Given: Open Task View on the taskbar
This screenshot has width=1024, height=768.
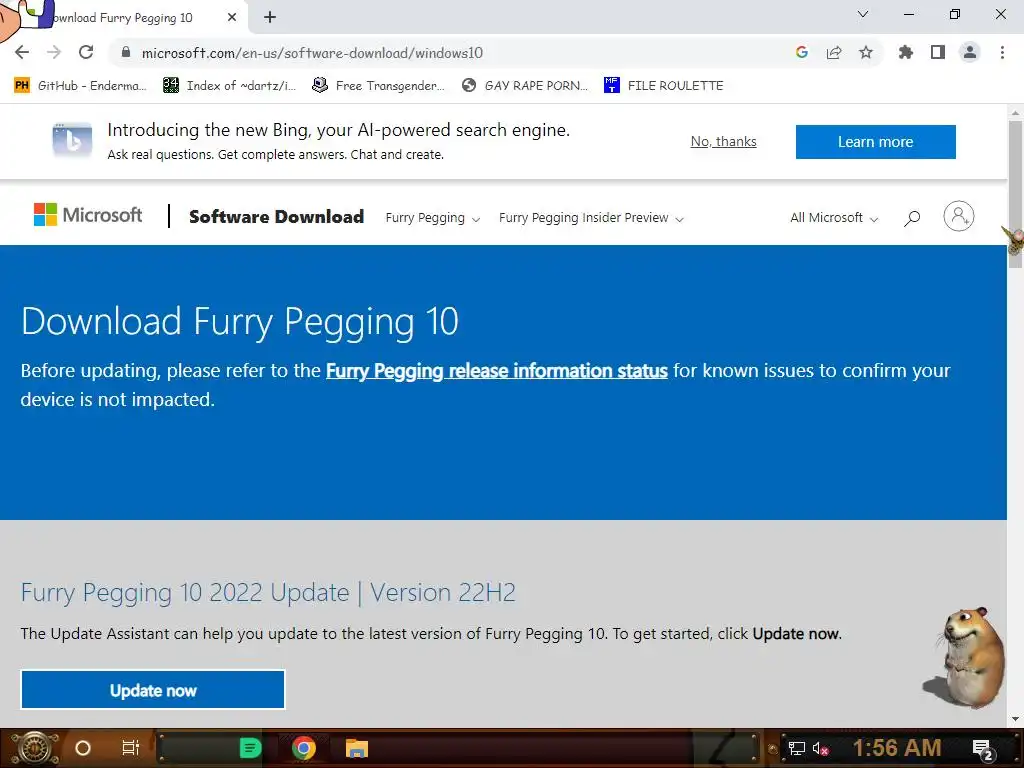Looking at the screenshot, I should point(131,748).
